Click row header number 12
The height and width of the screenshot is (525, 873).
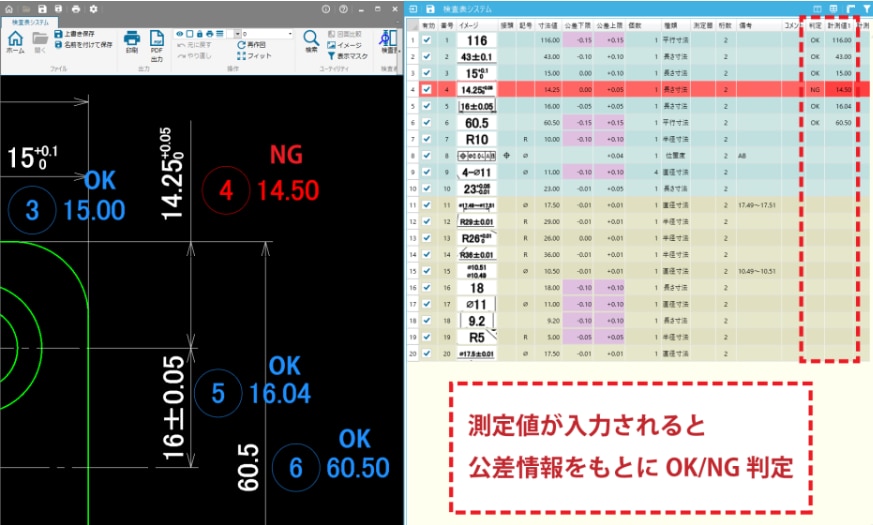pos(413,222)
